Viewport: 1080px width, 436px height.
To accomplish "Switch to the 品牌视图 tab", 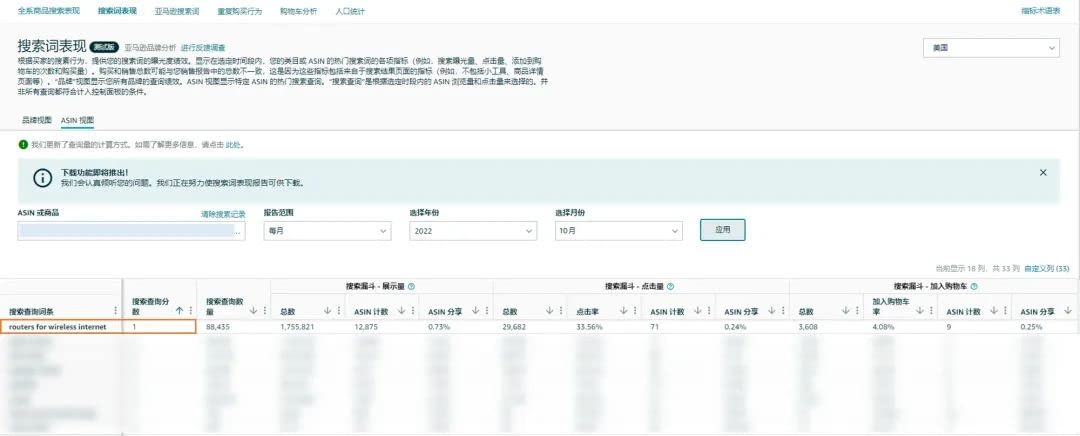I will (36, 119).
